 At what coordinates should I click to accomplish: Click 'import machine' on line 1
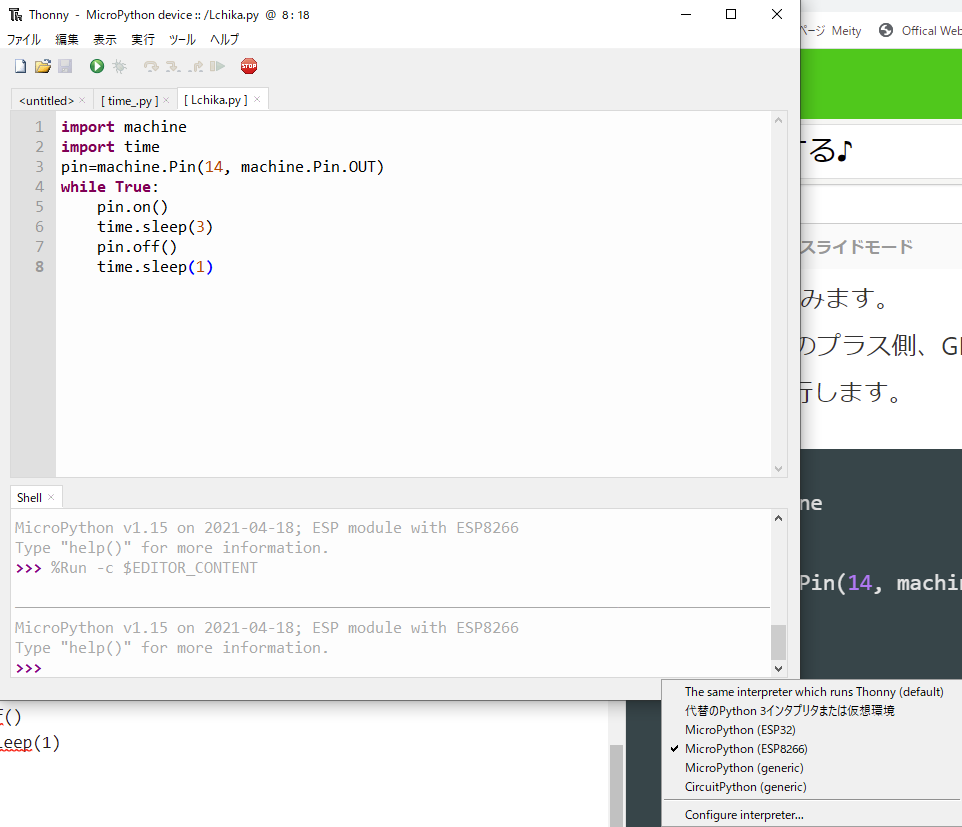pyautogui.click(x=123, y=127)
